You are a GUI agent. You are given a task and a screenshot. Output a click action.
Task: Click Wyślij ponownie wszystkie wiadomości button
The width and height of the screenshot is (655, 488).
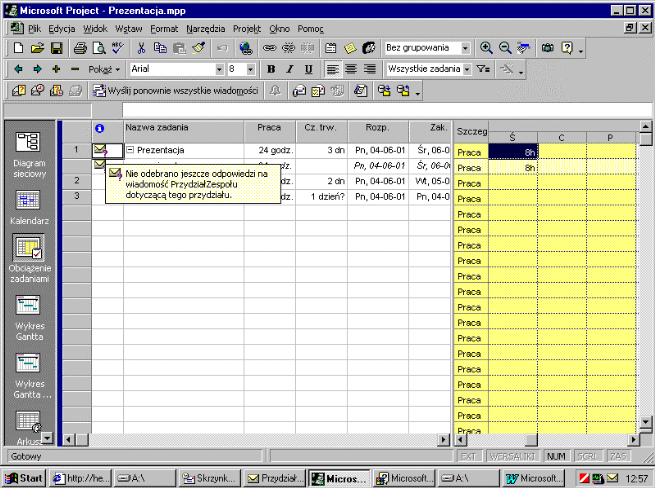point(176,91)
